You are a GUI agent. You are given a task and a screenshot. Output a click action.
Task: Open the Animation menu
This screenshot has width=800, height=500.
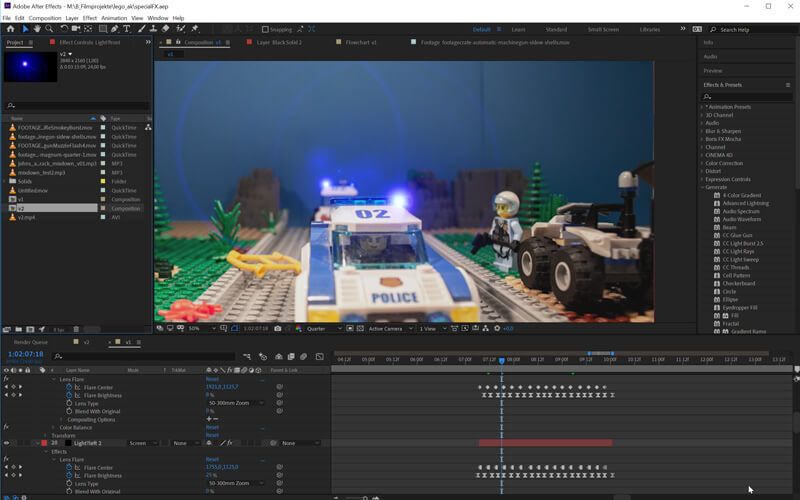(x=114, y=18)
